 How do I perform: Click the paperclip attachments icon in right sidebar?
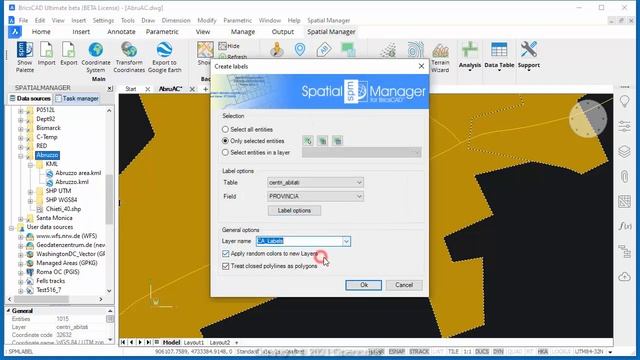624,177
